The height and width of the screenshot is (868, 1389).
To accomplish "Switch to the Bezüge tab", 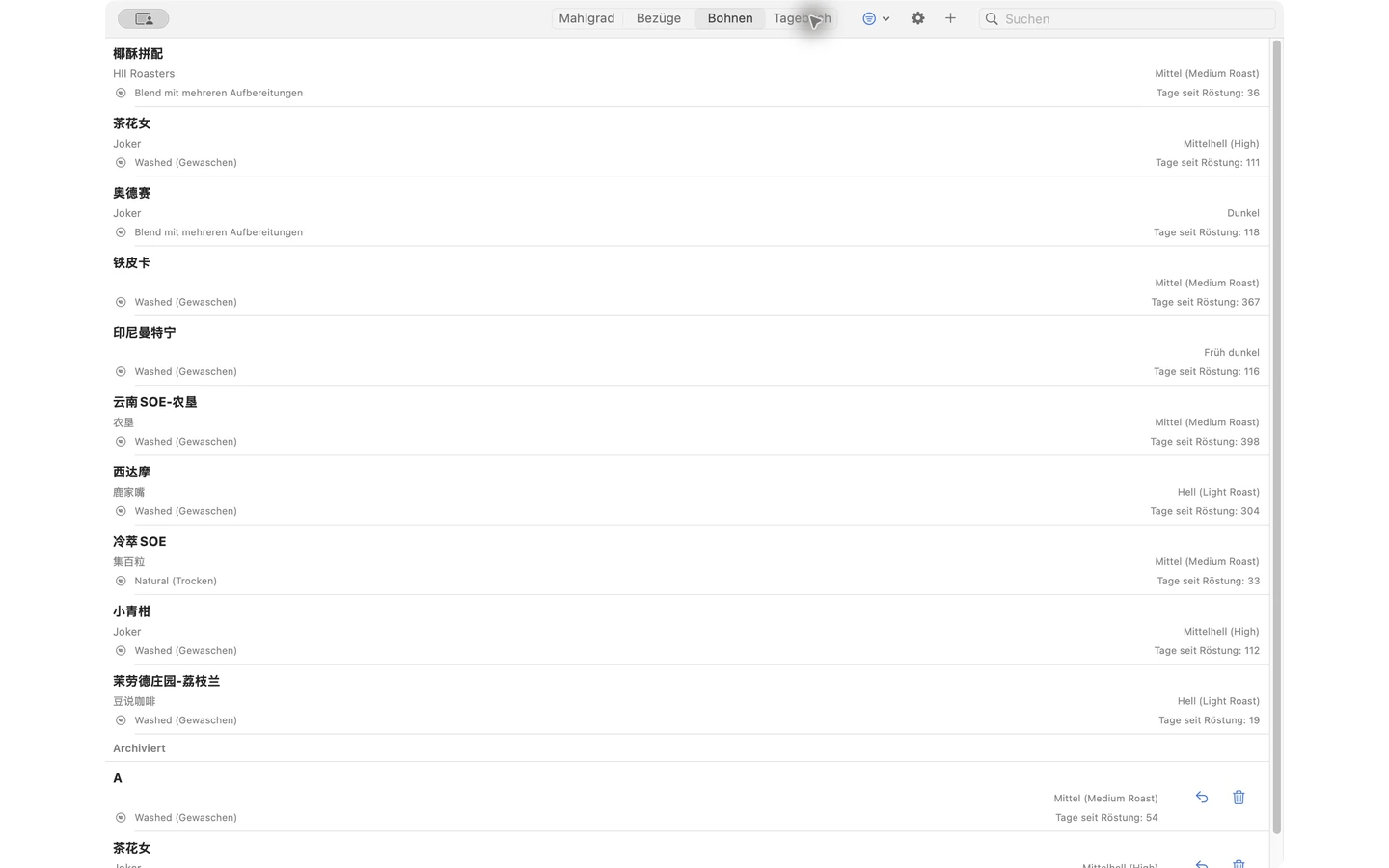I will [659, 18].
